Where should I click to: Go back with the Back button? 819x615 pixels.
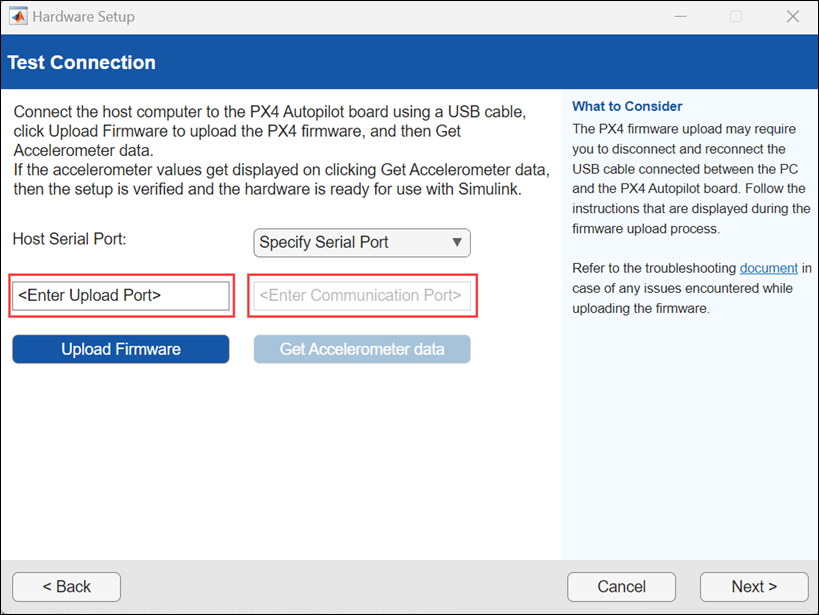(67, 587)
